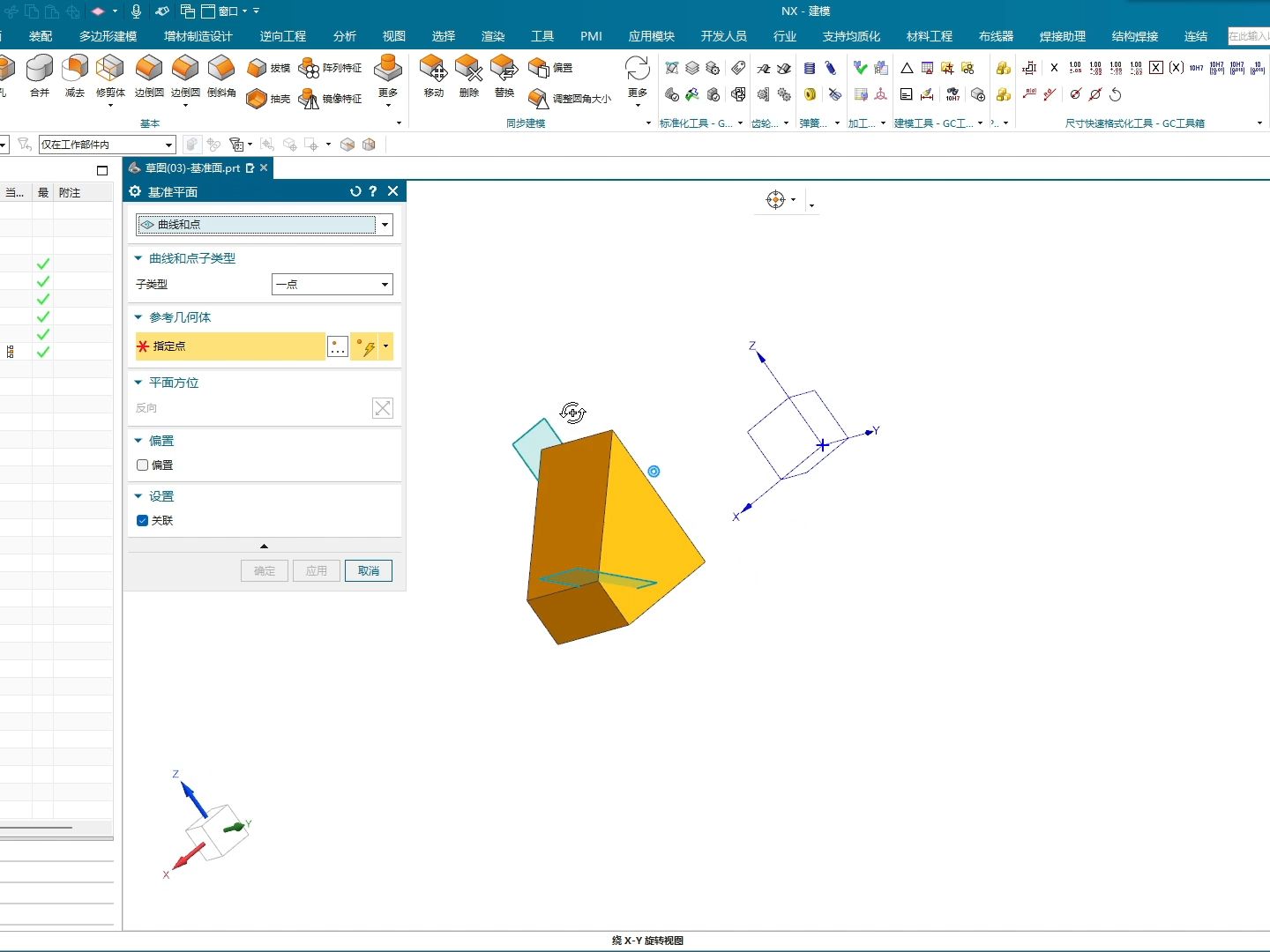This screenshot has width=1270, height=952.
Task: Click the 反向 reverse direction icon
Action: 383,408
